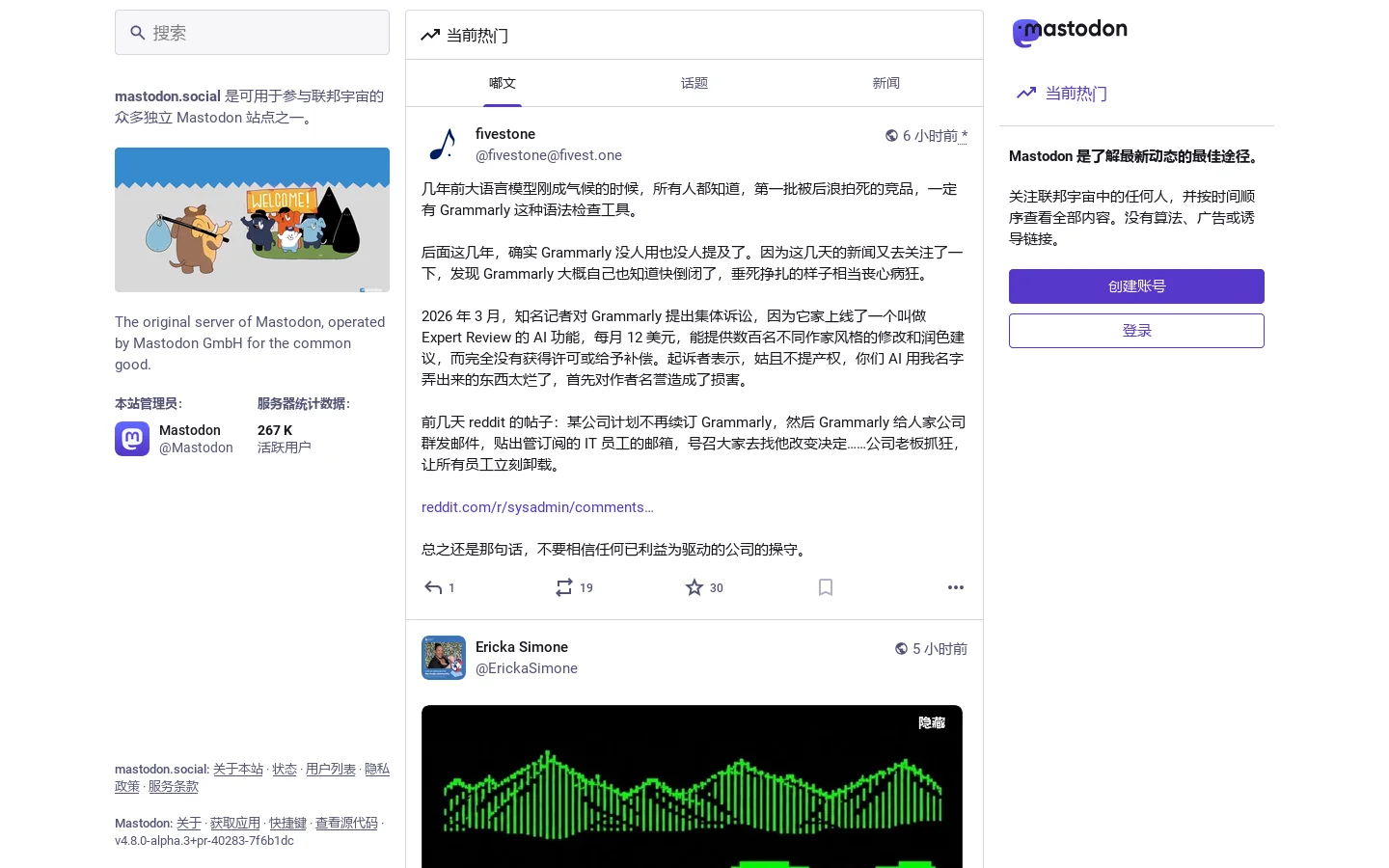Viewport: 1389px width, 868px height.
Task: Open the 快捷键 link
Action: click(x=287, y=824)
